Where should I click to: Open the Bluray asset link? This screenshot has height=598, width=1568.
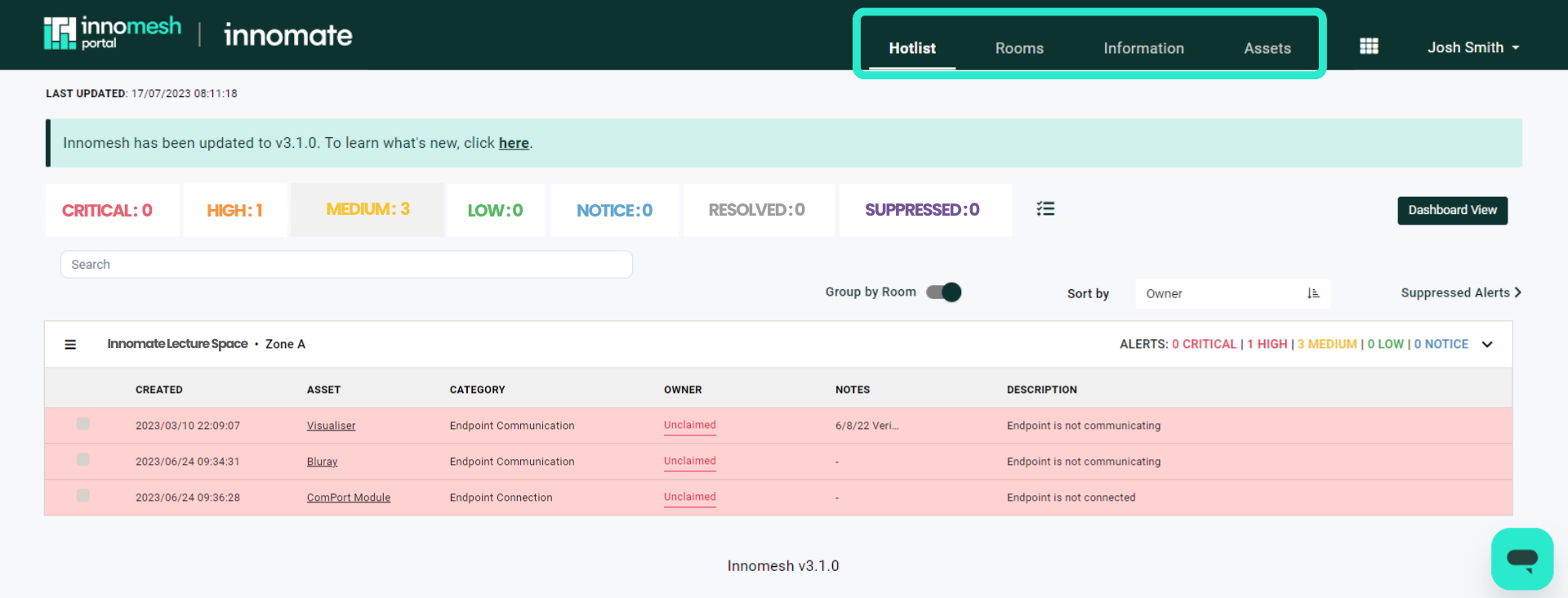322,462
